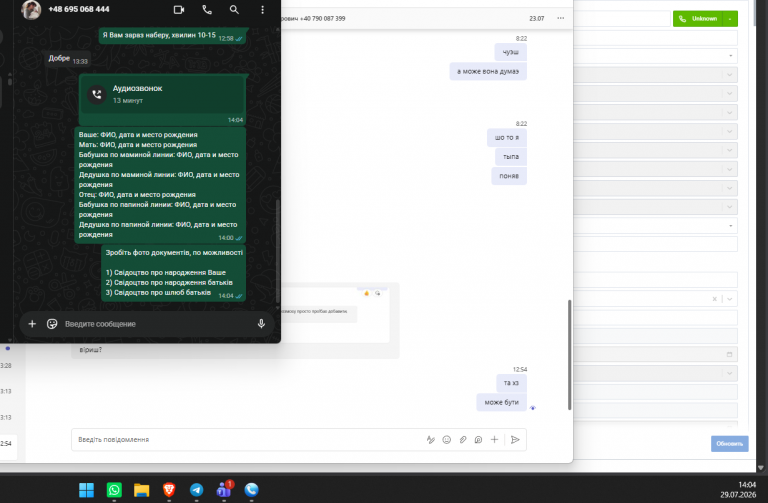Screen dimensions: 768x503
Task: Select the може бути message bubble
Action: (502, 403)
